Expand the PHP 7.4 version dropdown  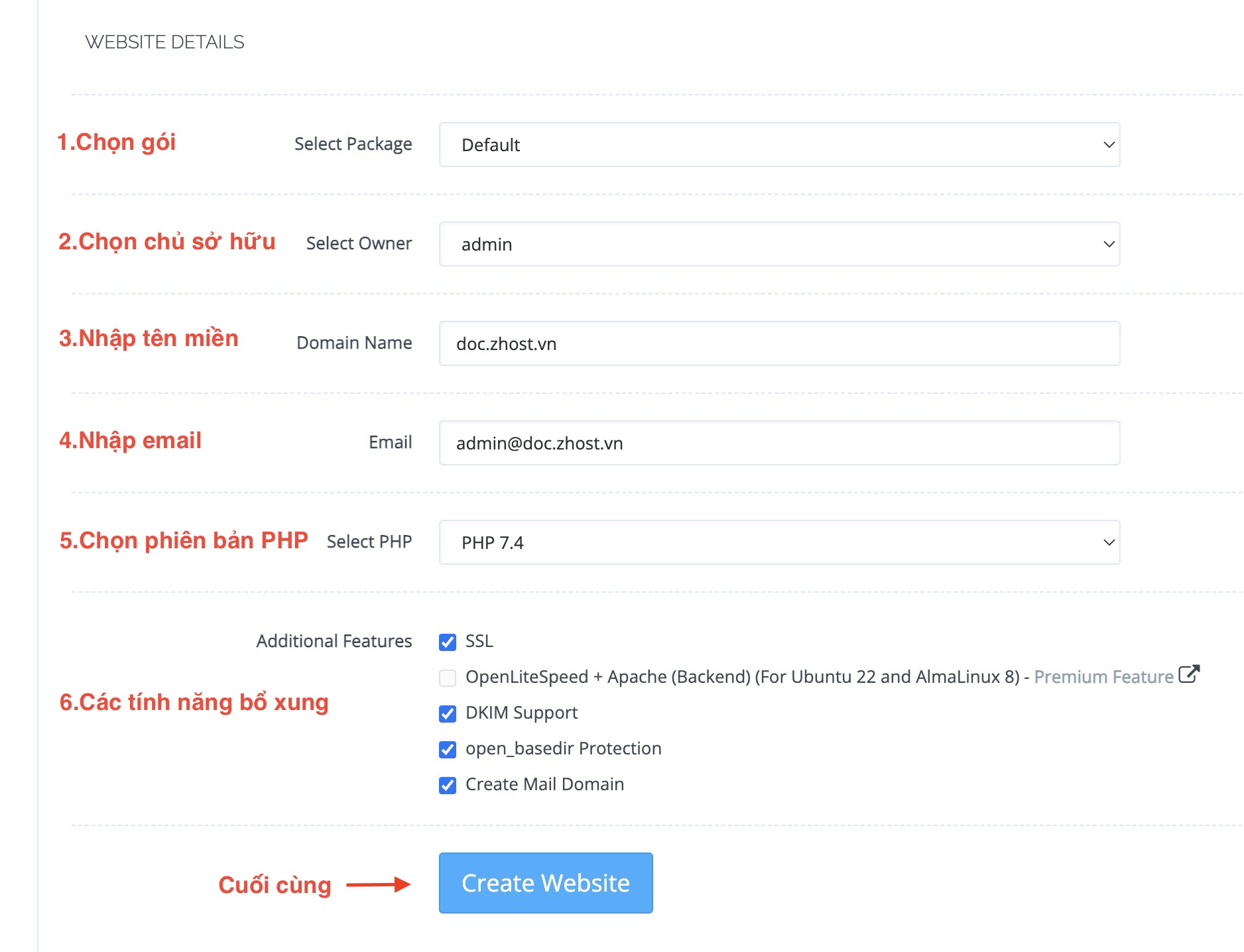pos(778,542)
